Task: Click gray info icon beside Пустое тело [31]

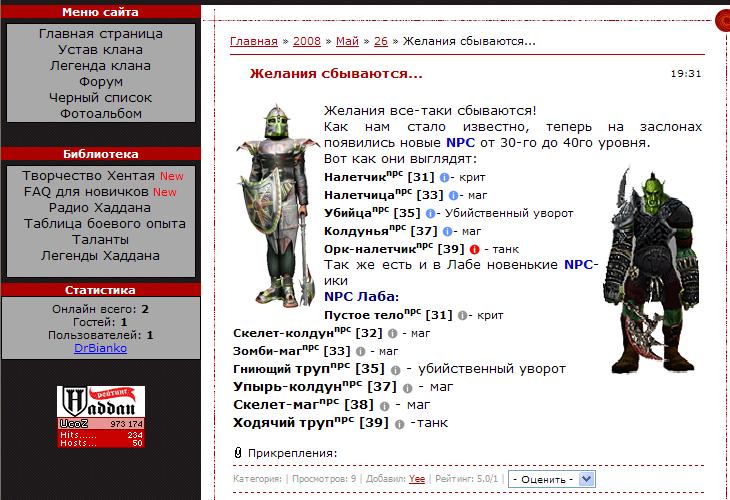Action: point(462,316)
